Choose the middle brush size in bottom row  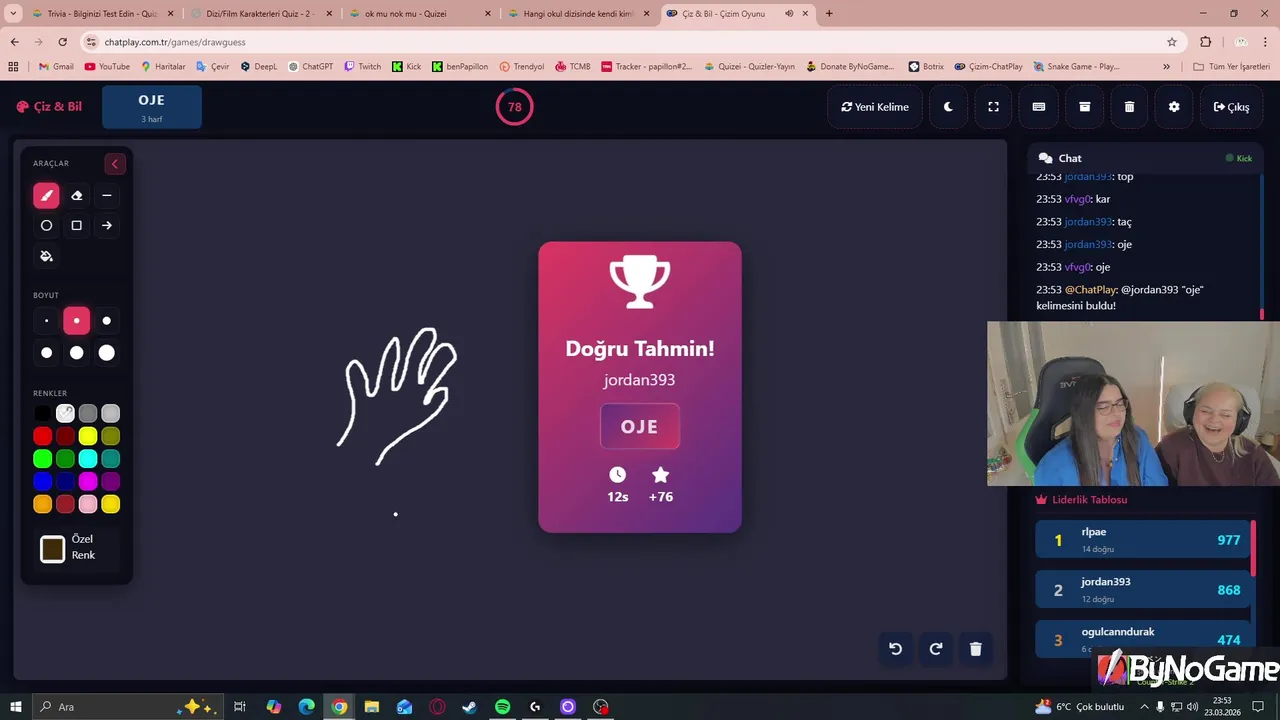click(x=76, y=353)
